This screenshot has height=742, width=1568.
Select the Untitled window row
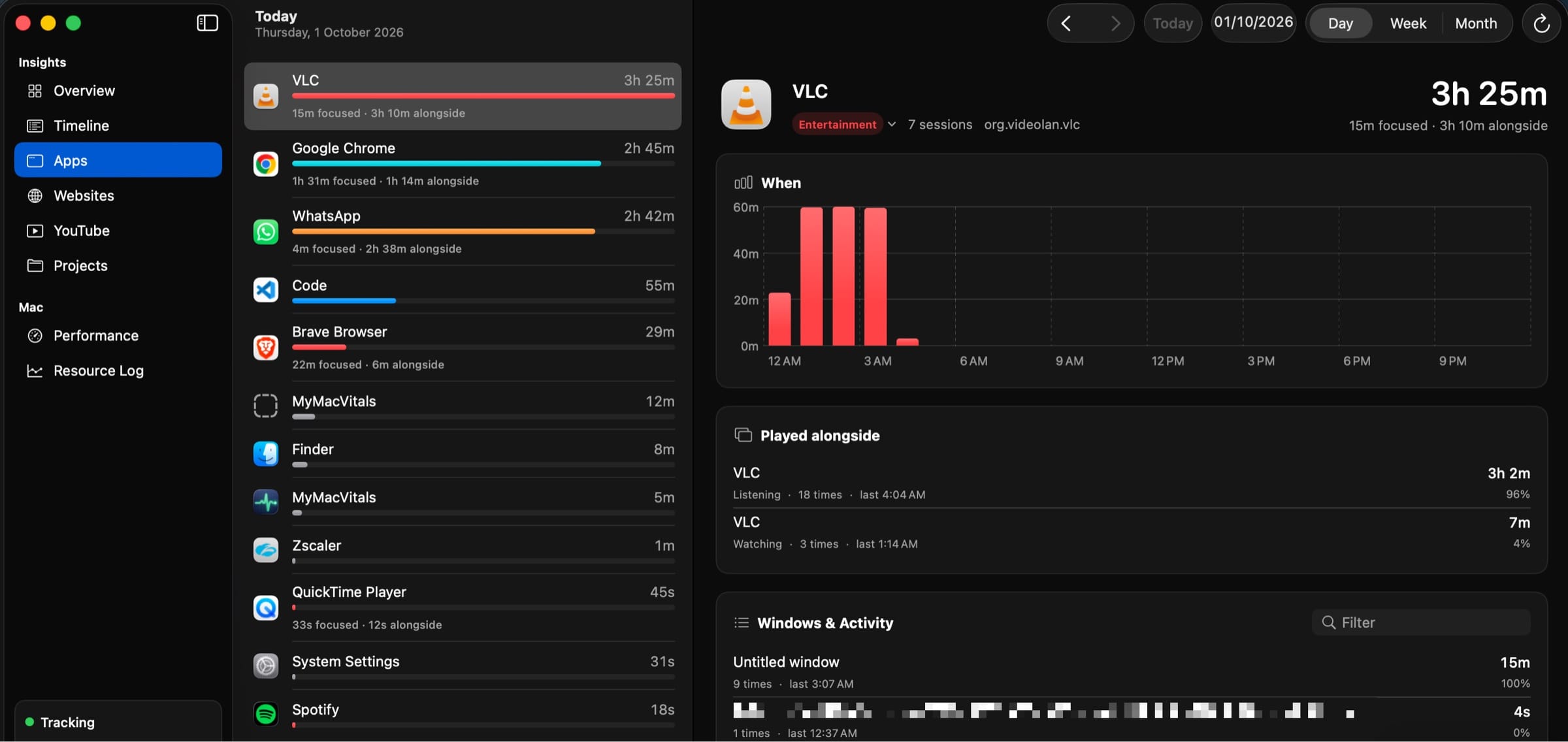click(1132, 672)
